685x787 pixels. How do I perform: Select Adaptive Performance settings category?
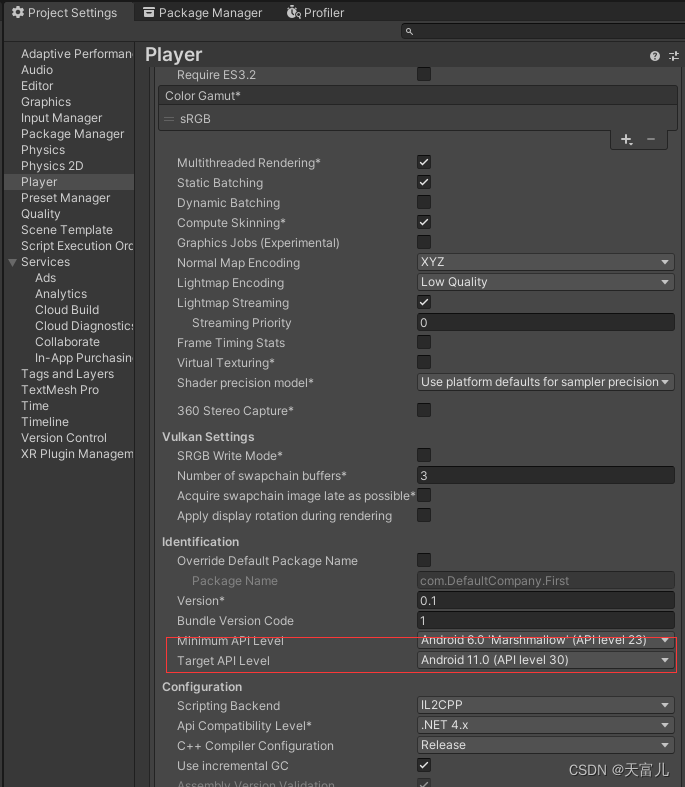tap(69, 54)
